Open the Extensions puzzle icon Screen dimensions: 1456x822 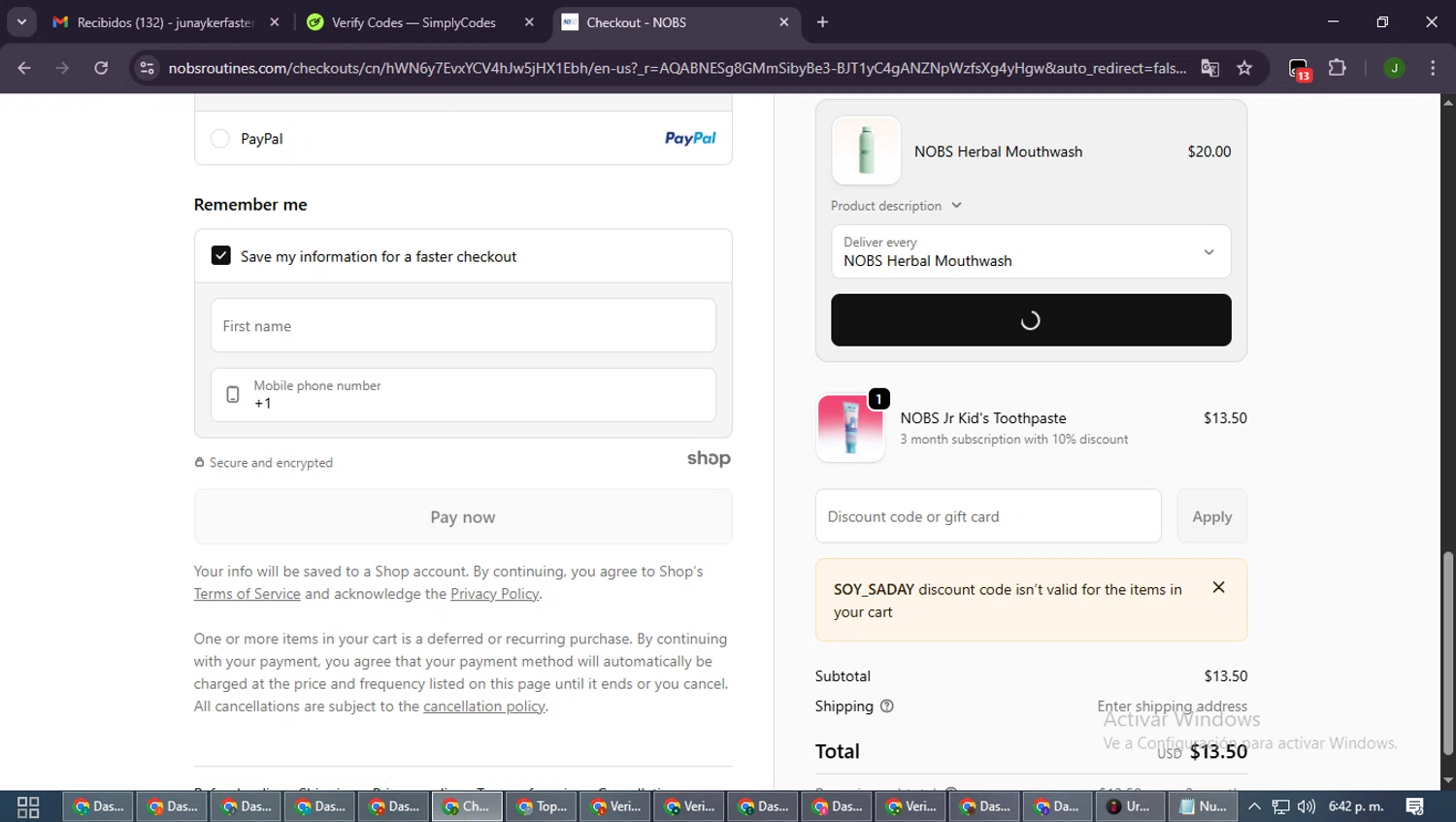(x=1338, y=68)
